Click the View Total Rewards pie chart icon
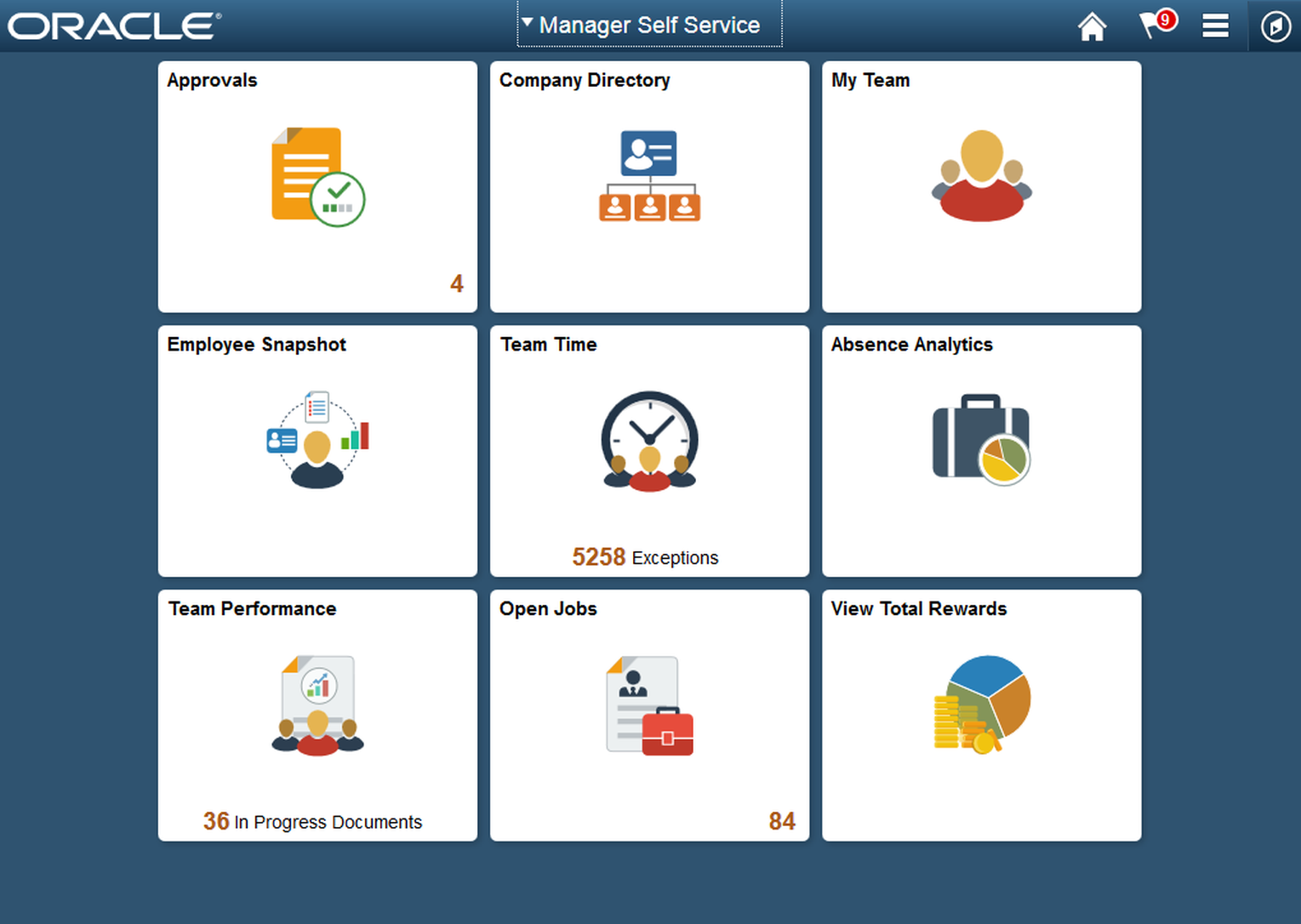The height and width of the screenshot is (924, 1301). coord(982,704)
